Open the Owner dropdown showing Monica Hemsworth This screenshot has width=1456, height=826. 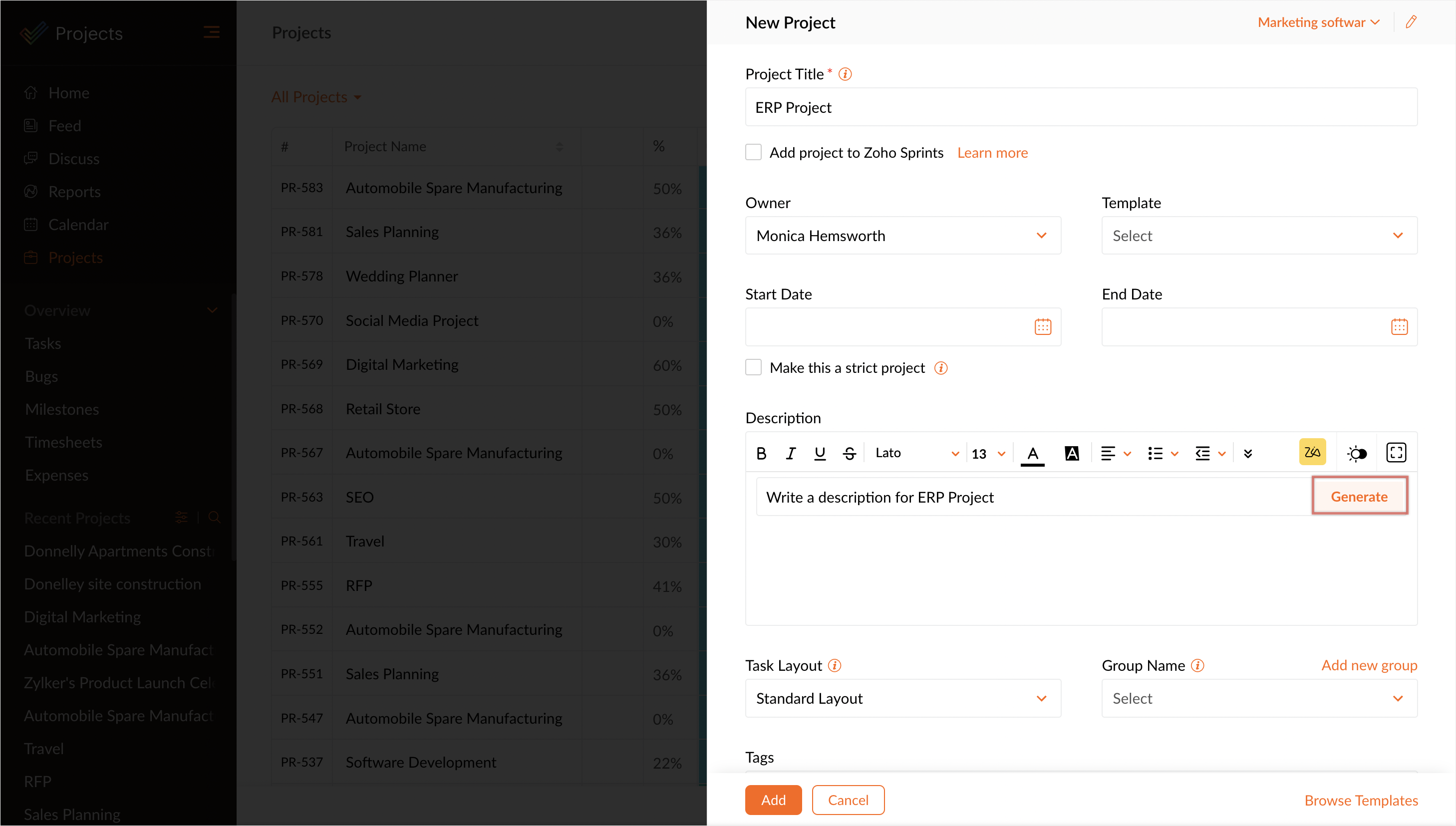pos(902,236)
